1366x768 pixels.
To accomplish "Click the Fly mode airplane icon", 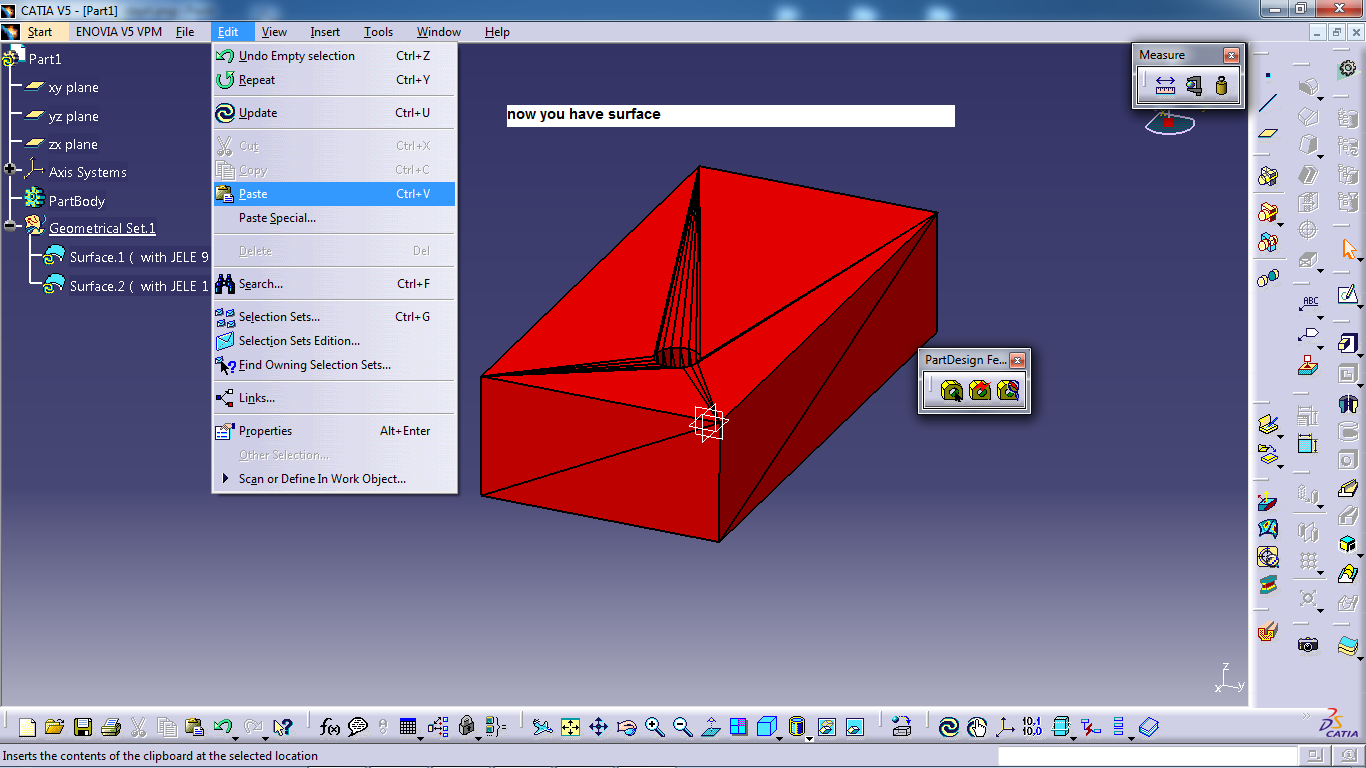I will (542, 727).
